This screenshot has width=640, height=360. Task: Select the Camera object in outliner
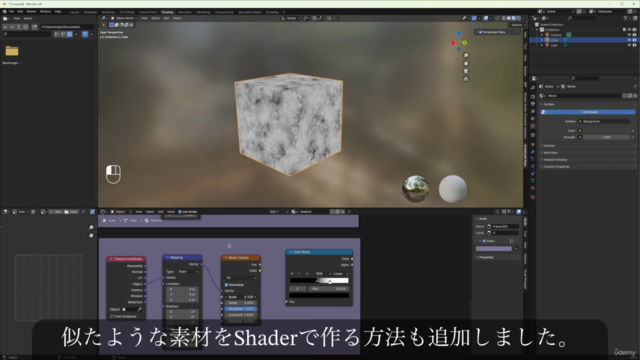[x=556, y=35]
